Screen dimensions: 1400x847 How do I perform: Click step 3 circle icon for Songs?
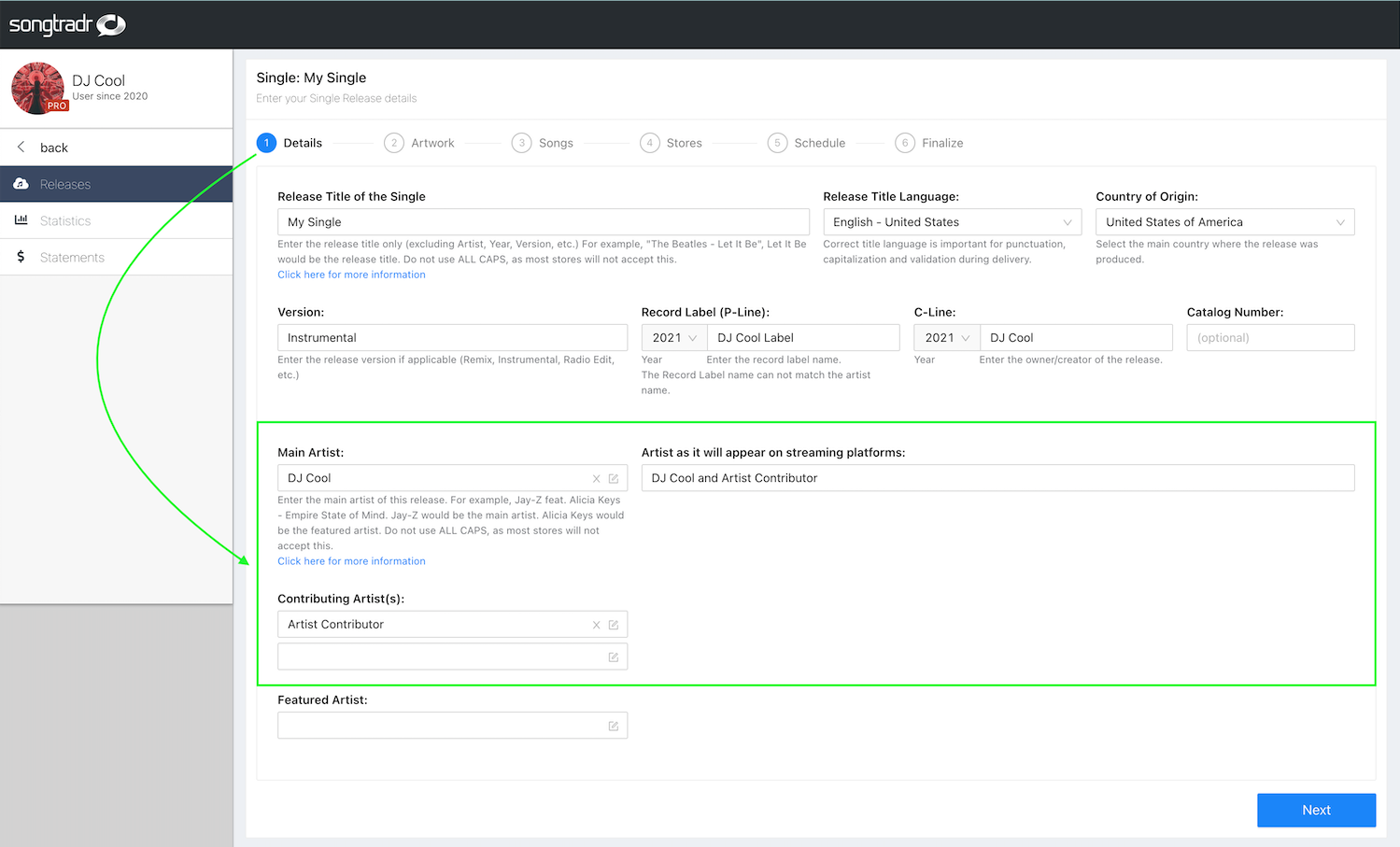coord(521,143)
